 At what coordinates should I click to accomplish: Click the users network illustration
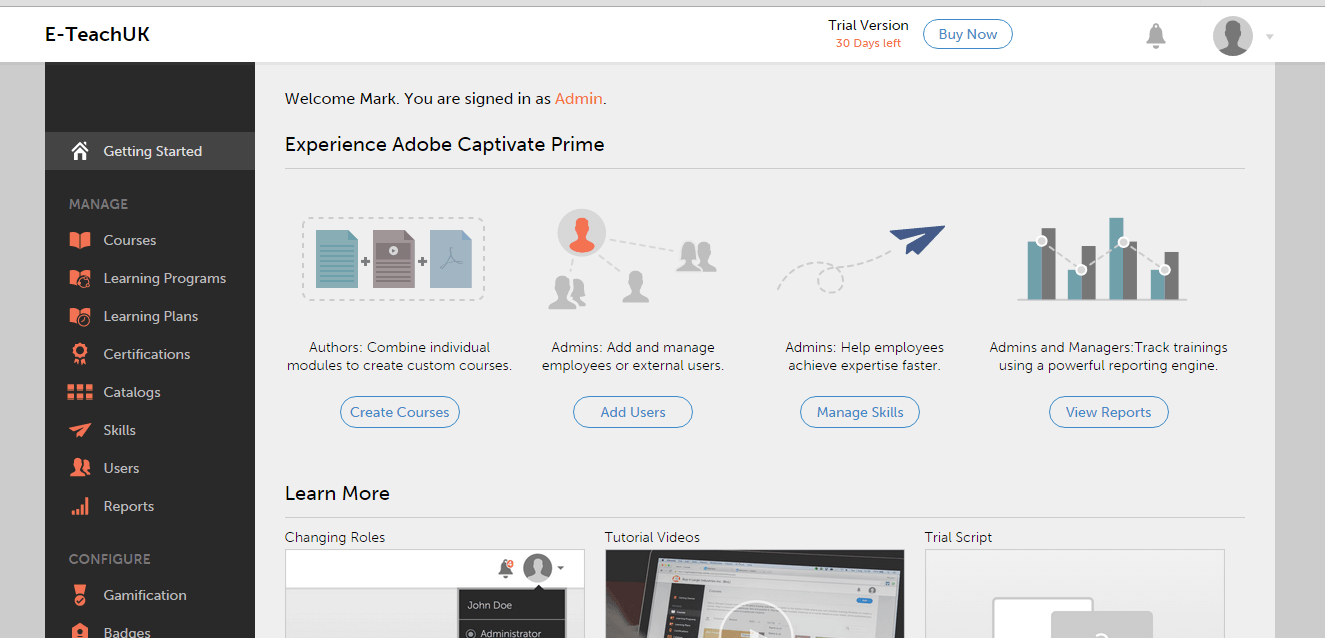[633, 258]
